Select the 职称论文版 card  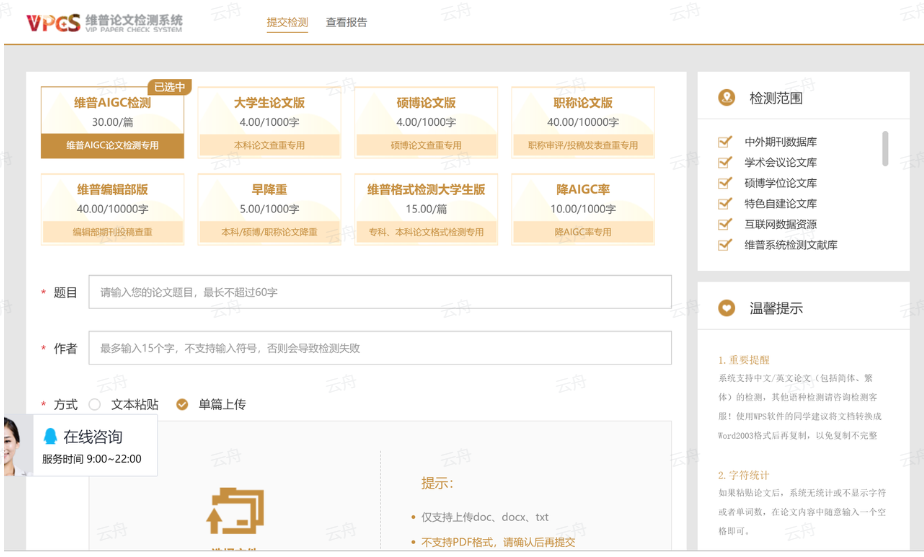pos(583,123)
